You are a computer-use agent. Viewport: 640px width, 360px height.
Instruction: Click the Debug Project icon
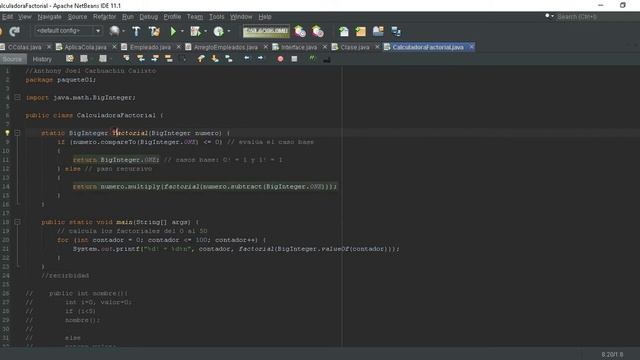196,31
